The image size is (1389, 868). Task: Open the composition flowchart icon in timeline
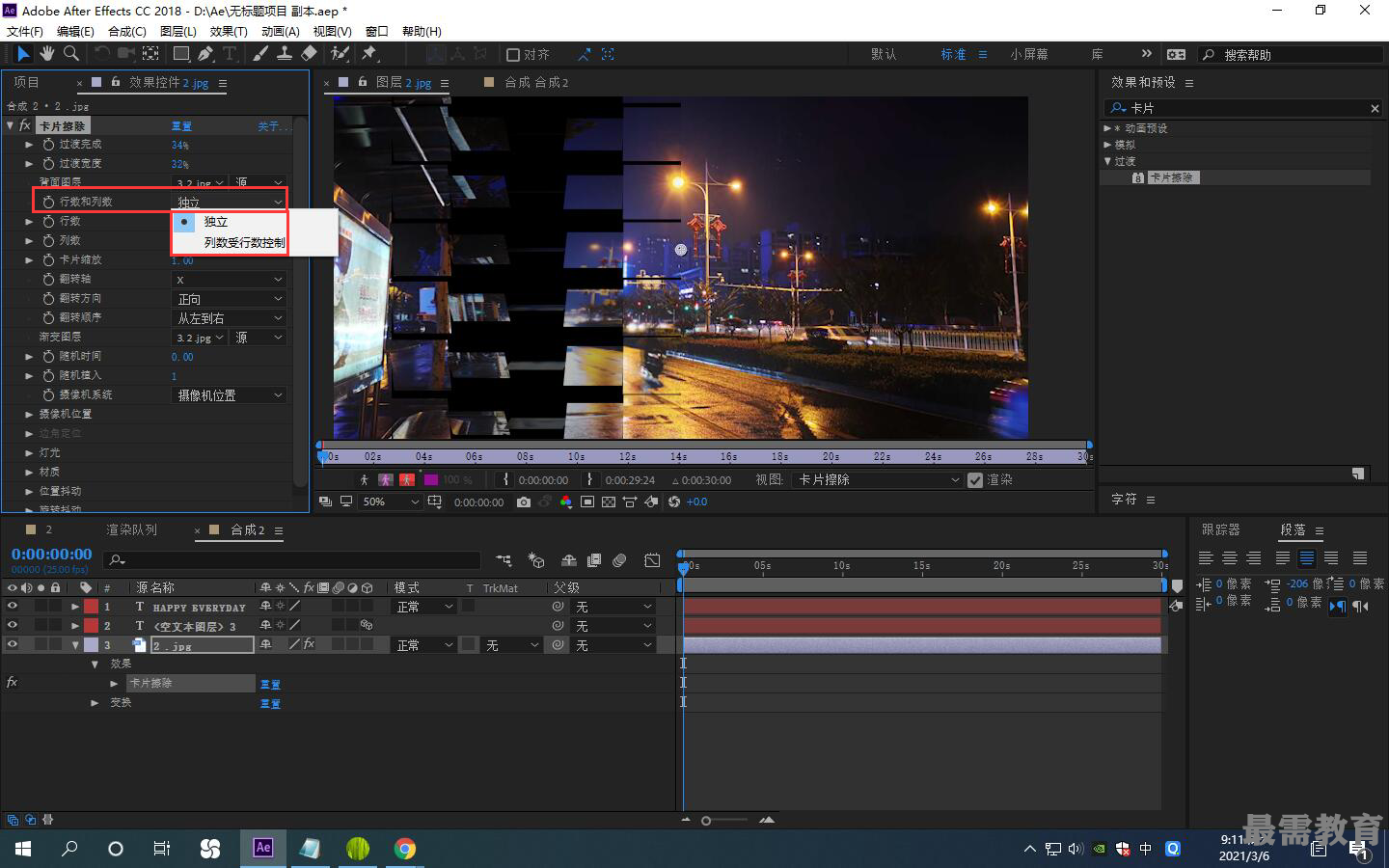504,560
